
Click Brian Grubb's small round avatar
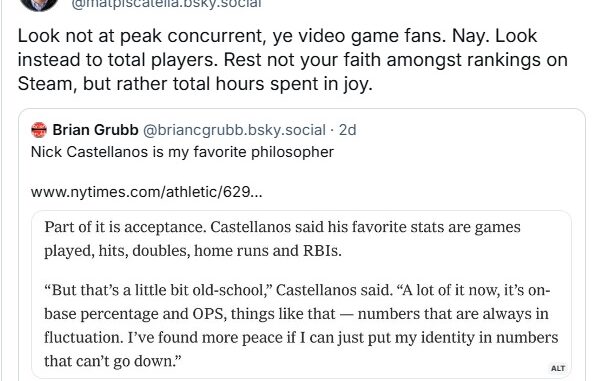(39, 130)
